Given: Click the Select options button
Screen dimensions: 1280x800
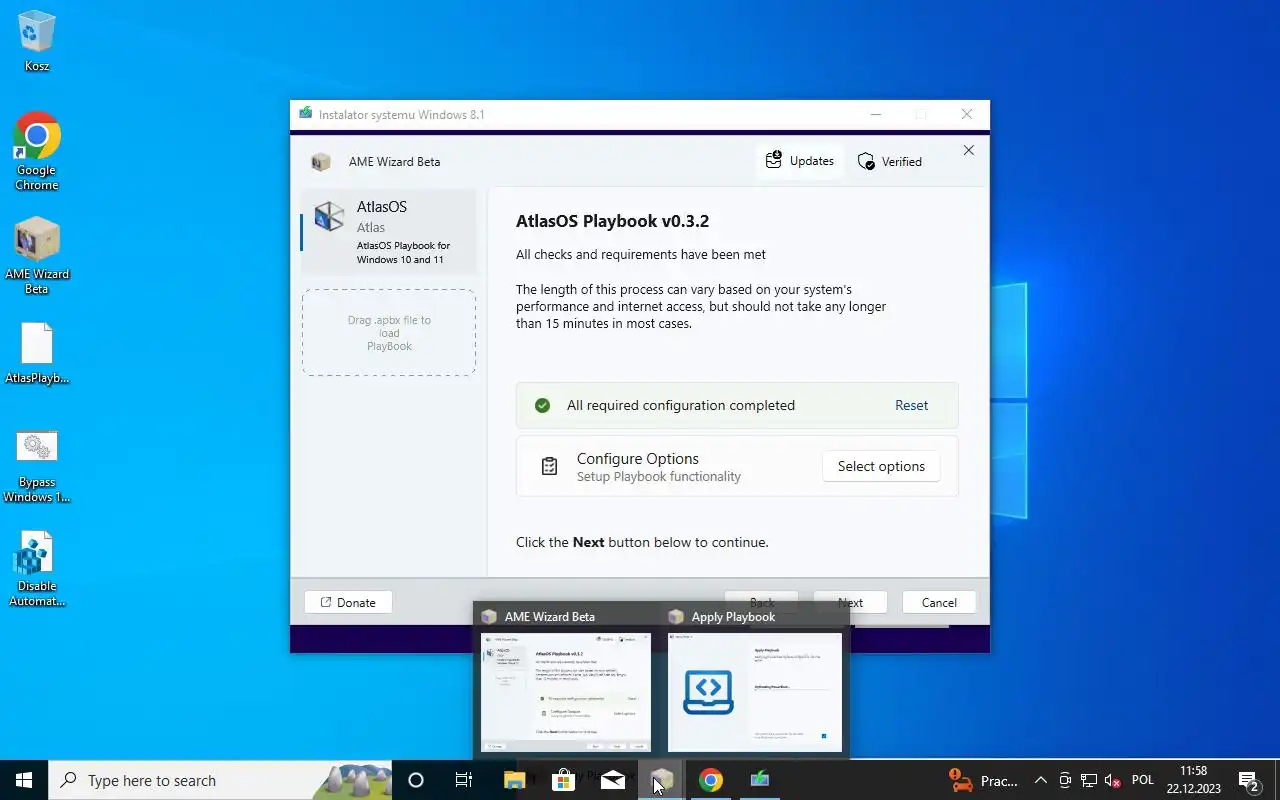Looking at the screenshot, I should click(881, 466).
